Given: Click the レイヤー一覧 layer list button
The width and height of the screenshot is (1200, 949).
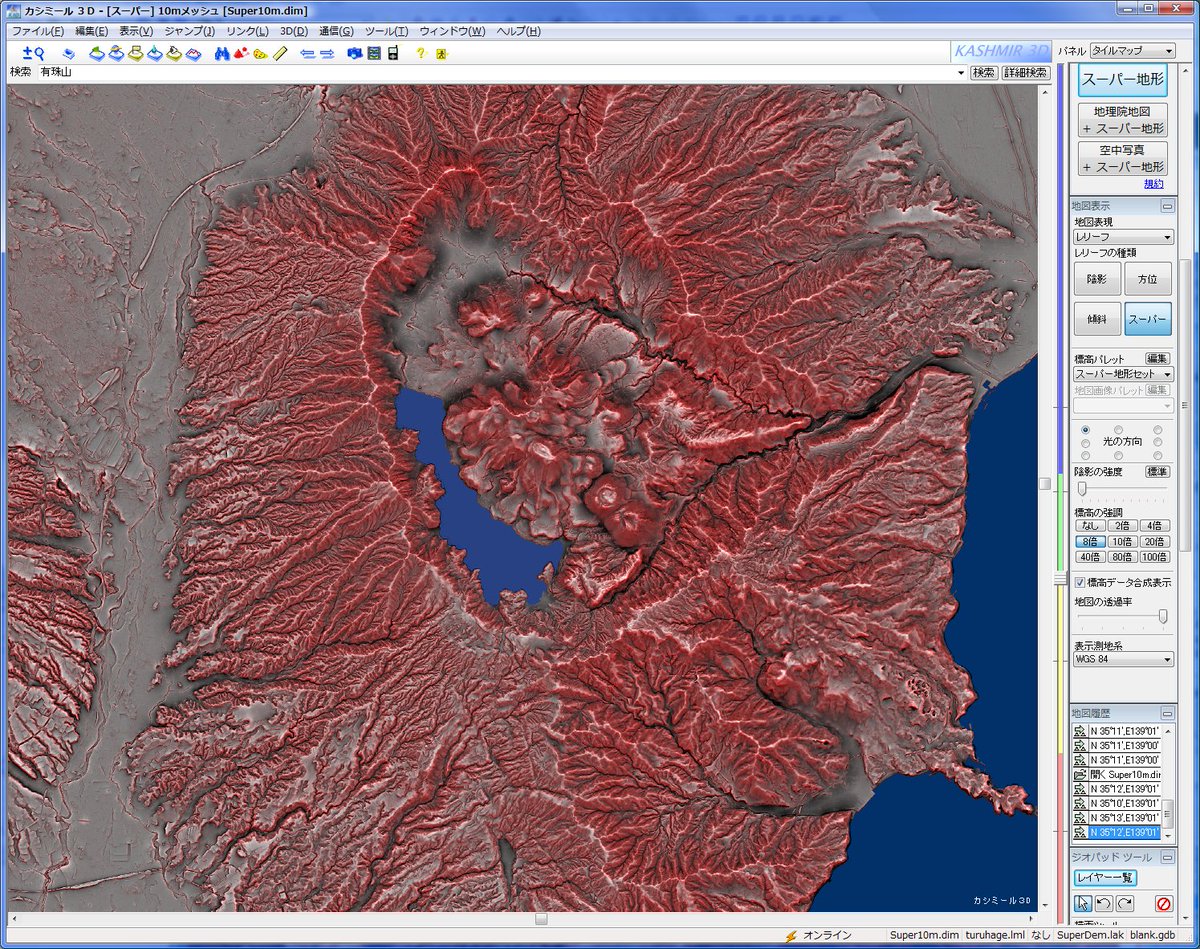Looking at the screenshot, I should pos(1105,878).
